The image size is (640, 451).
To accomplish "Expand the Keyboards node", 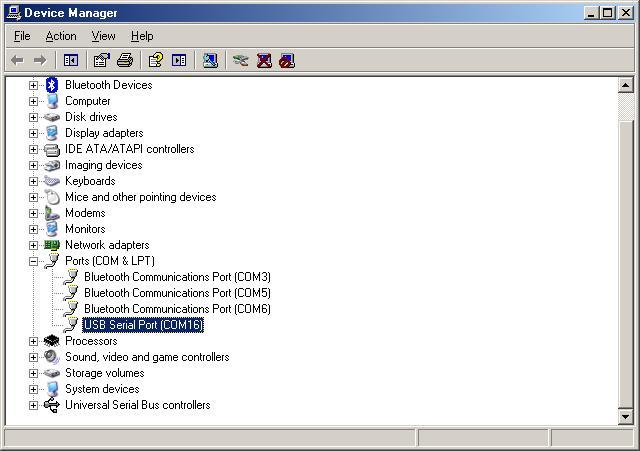I will click(x=33, y=181).
